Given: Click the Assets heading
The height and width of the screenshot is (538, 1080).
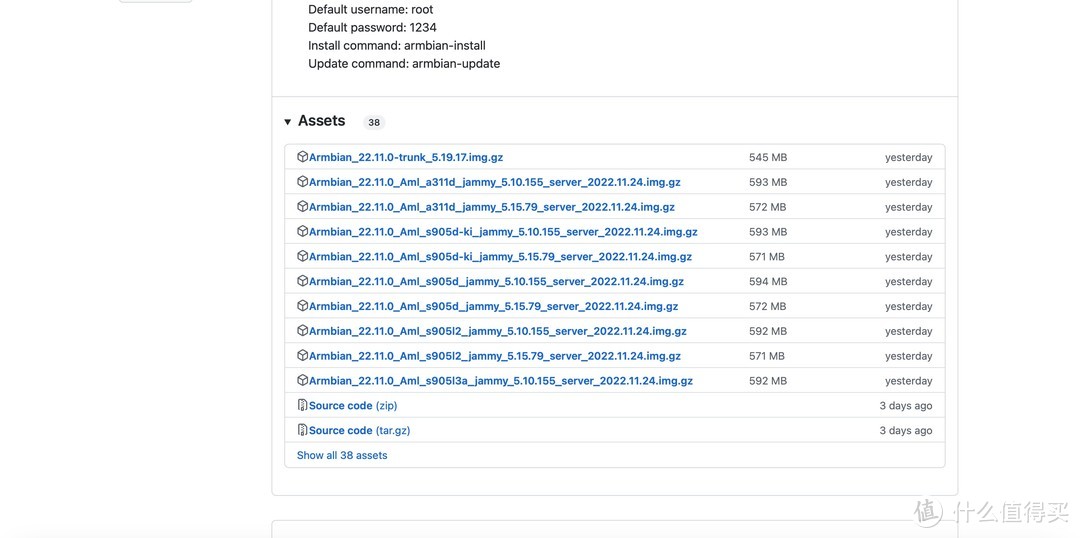Looking at the screenshot, I should coord(322,121).
